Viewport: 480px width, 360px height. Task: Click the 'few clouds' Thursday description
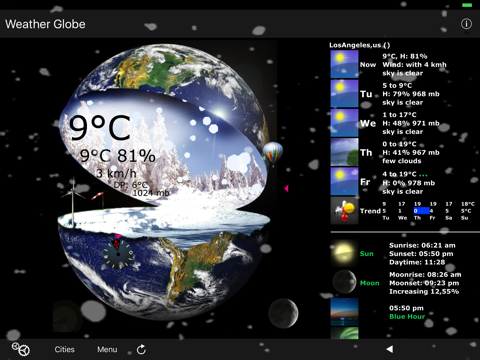tap(402, 161)
